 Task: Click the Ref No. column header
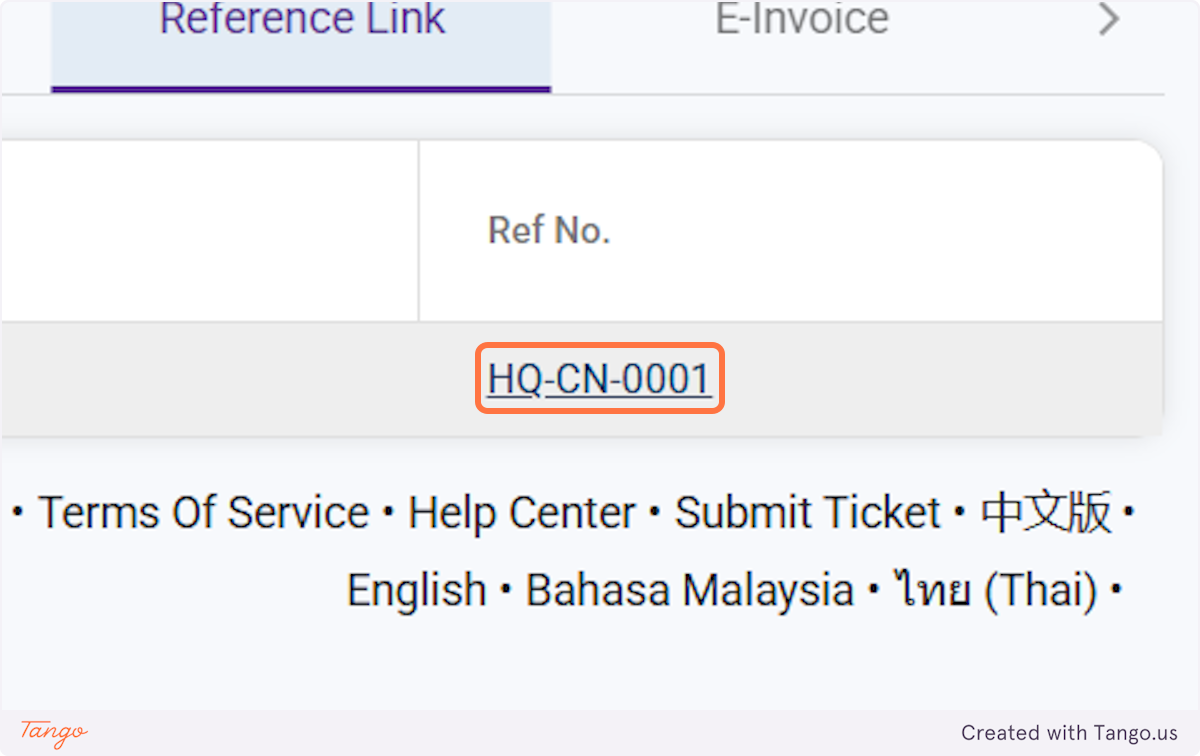click(x=549, y=229)
